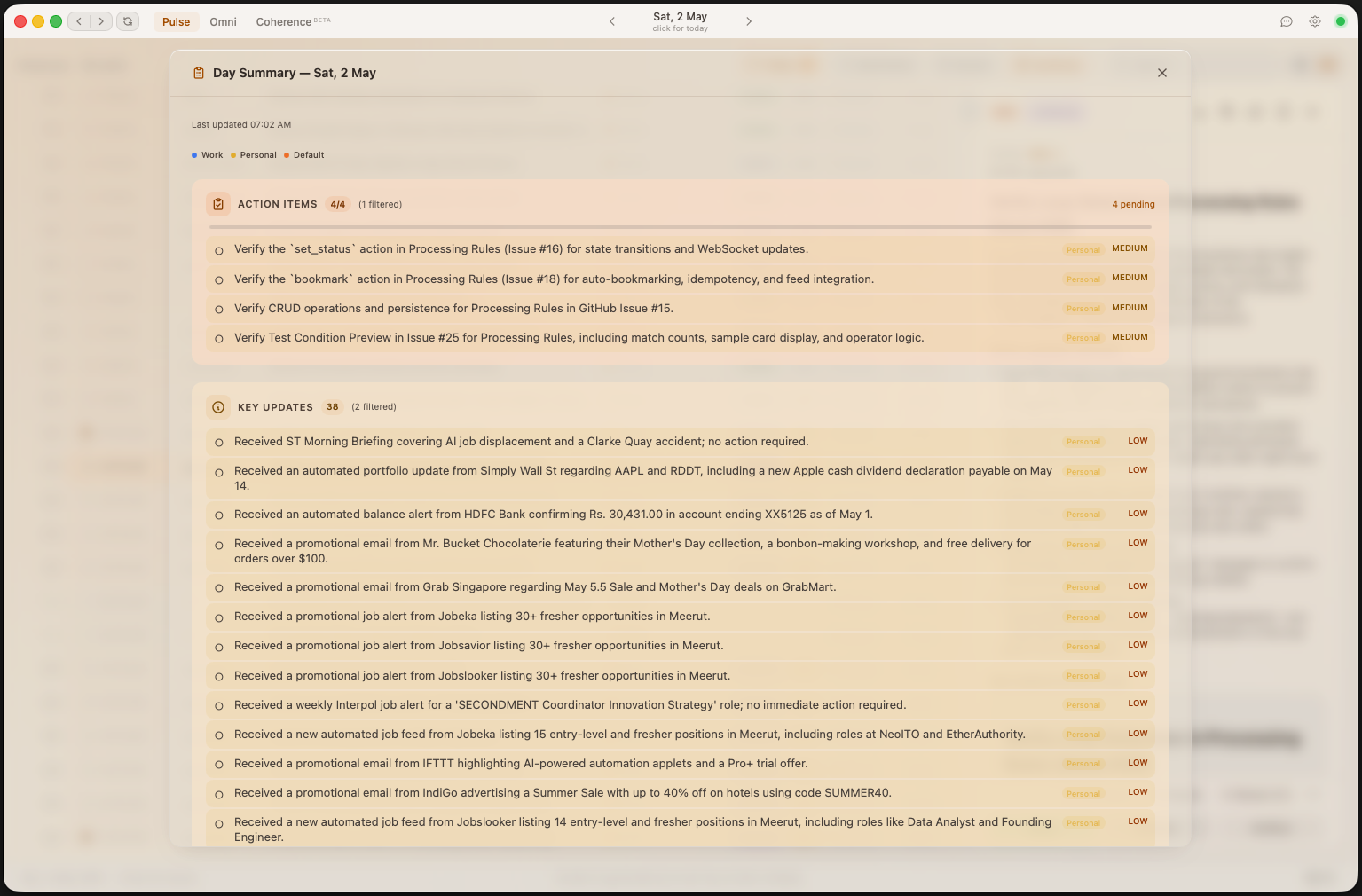
Task: Switch to the Omni tab
Action: [223, 21]
